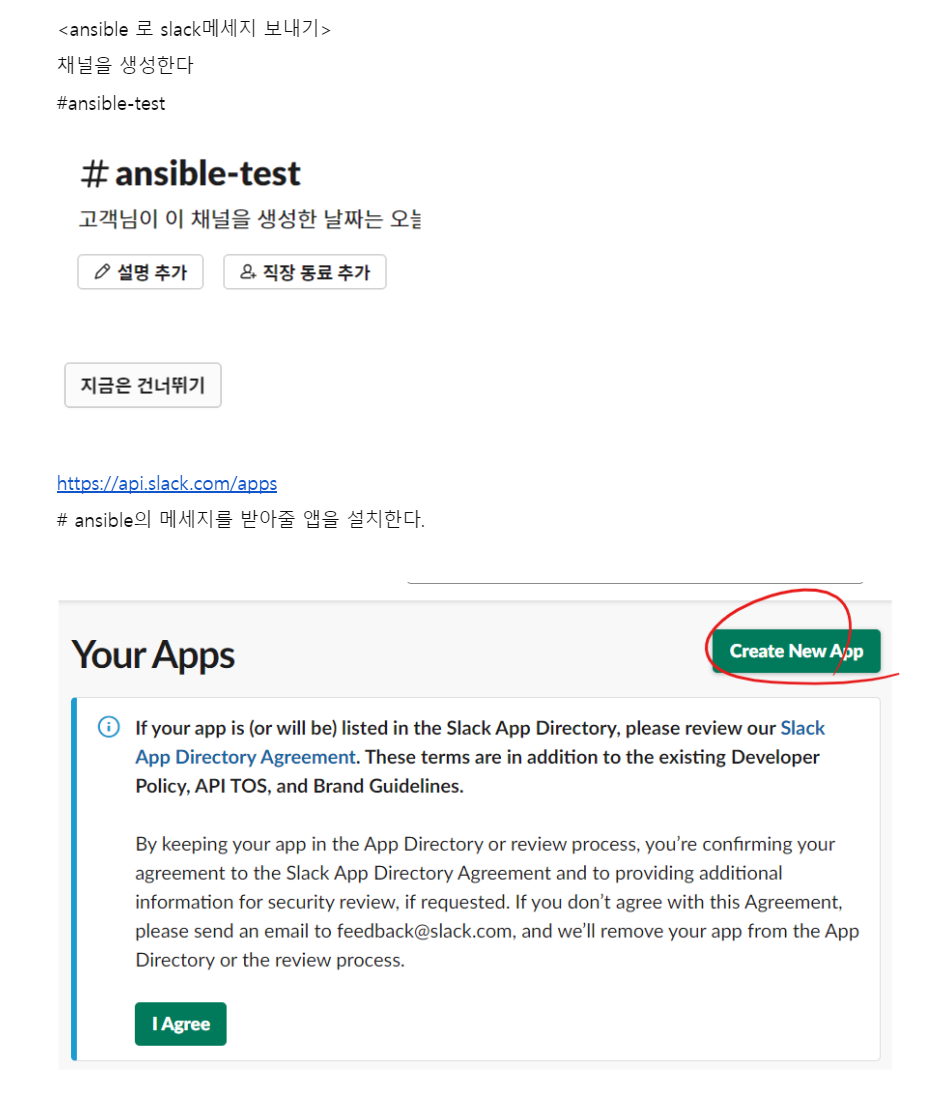Open the api.slack.com/apps hyperlink

tap(167, 483)
